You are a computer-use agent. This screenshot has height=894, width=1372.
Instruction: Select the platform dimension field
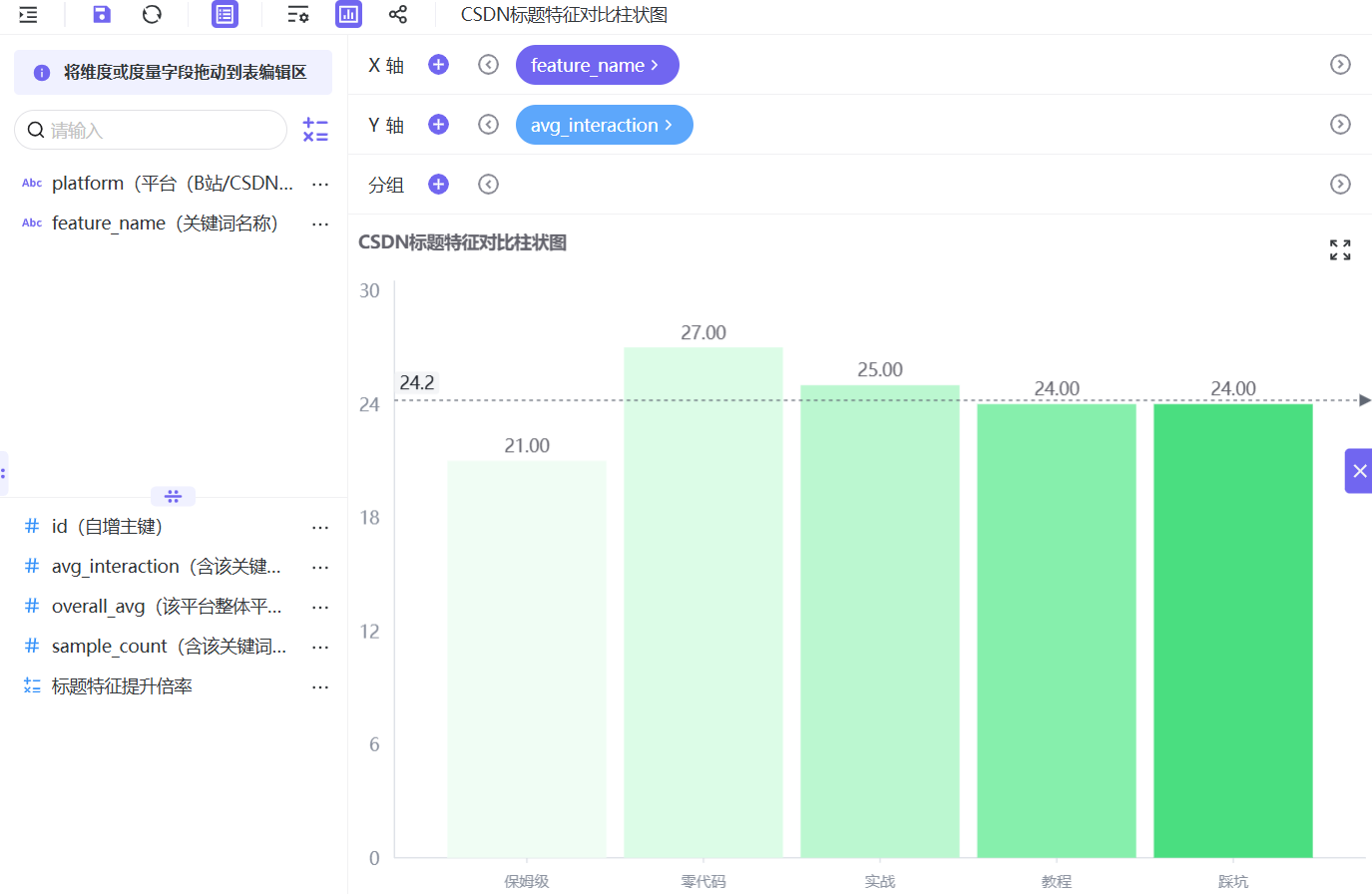pos(174,184)
